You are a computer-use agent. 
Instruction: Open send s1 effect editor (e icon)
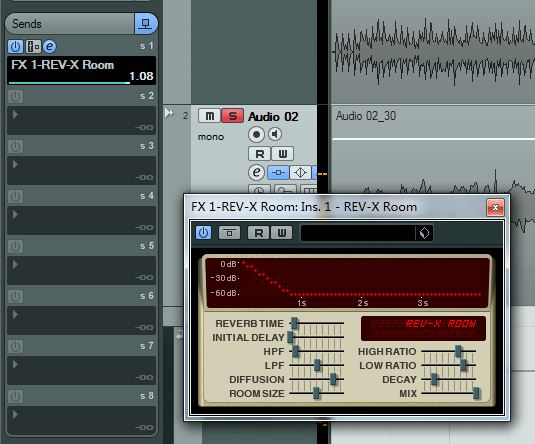pos(49,46)
